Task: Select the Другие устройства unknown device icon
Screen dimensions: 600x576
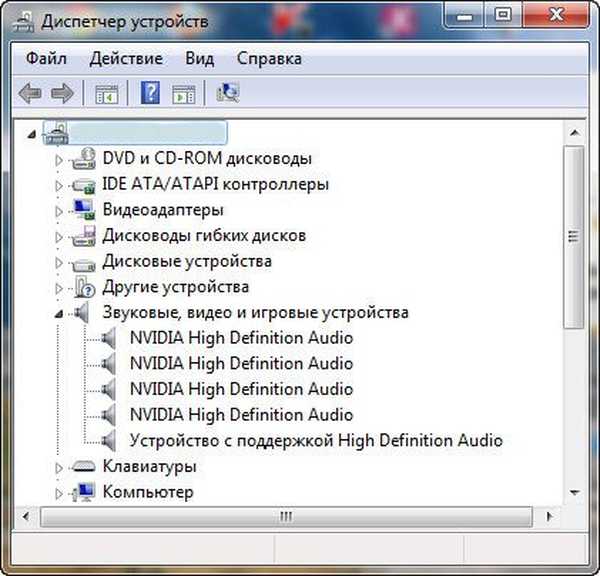Action: click(x=85, y=287)
